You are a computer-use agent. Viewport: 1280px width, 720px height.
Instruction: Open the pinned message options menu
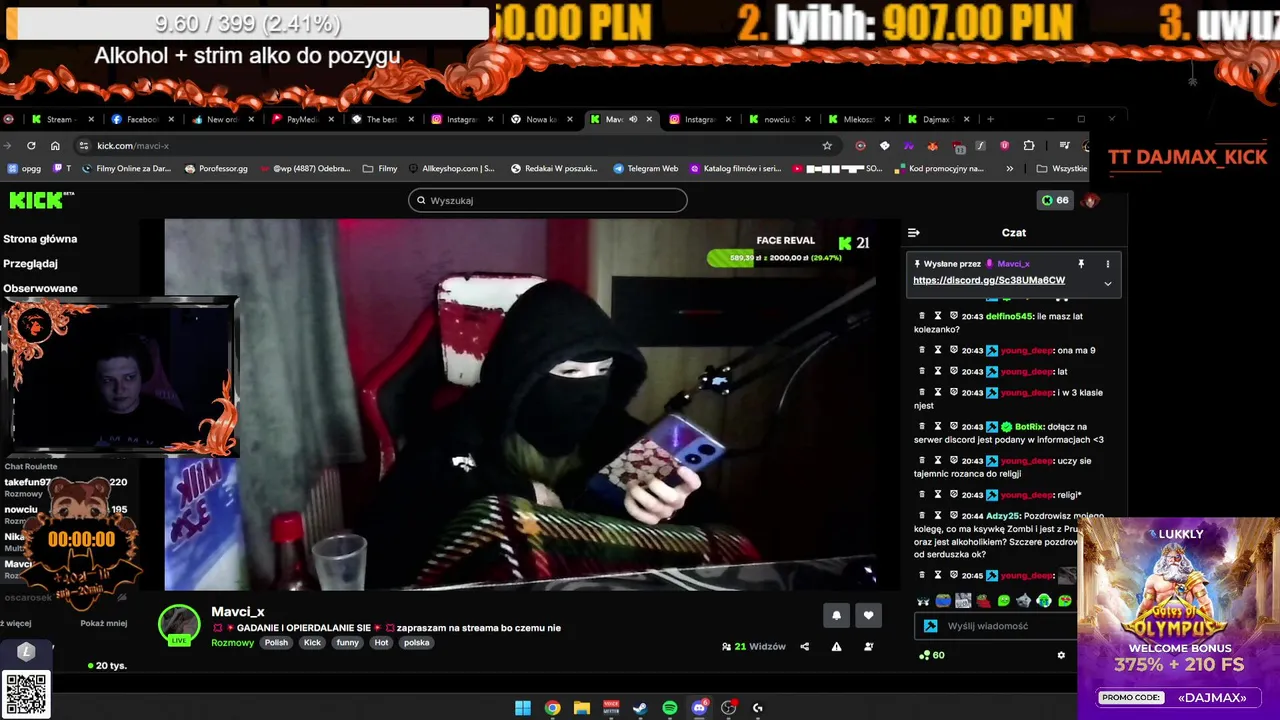coord(1107,264)
